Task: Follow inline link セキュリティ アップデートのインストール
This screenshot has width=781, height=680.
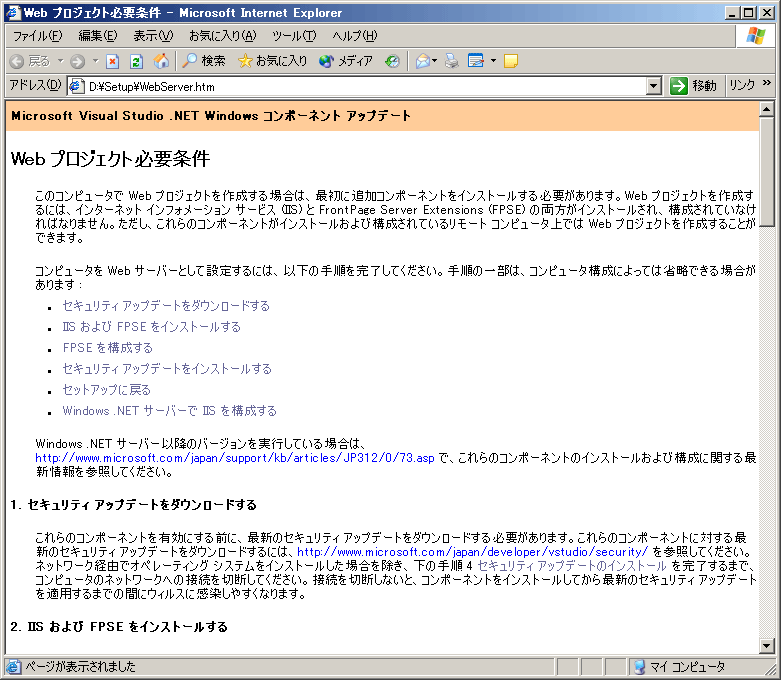Action: click(x=572, y=566)
